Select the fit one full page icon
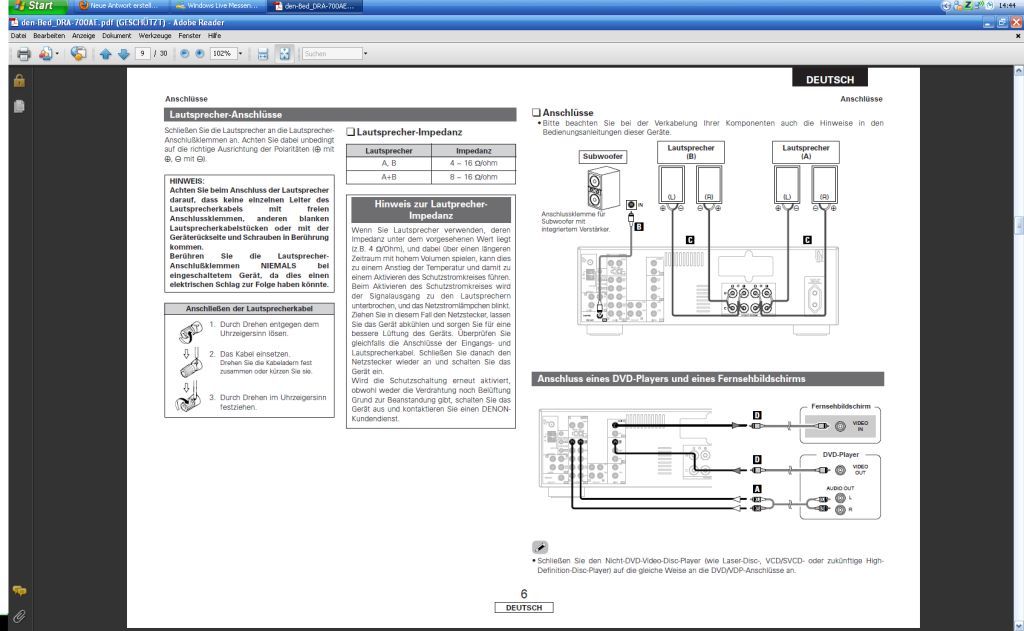 [285, 54]
